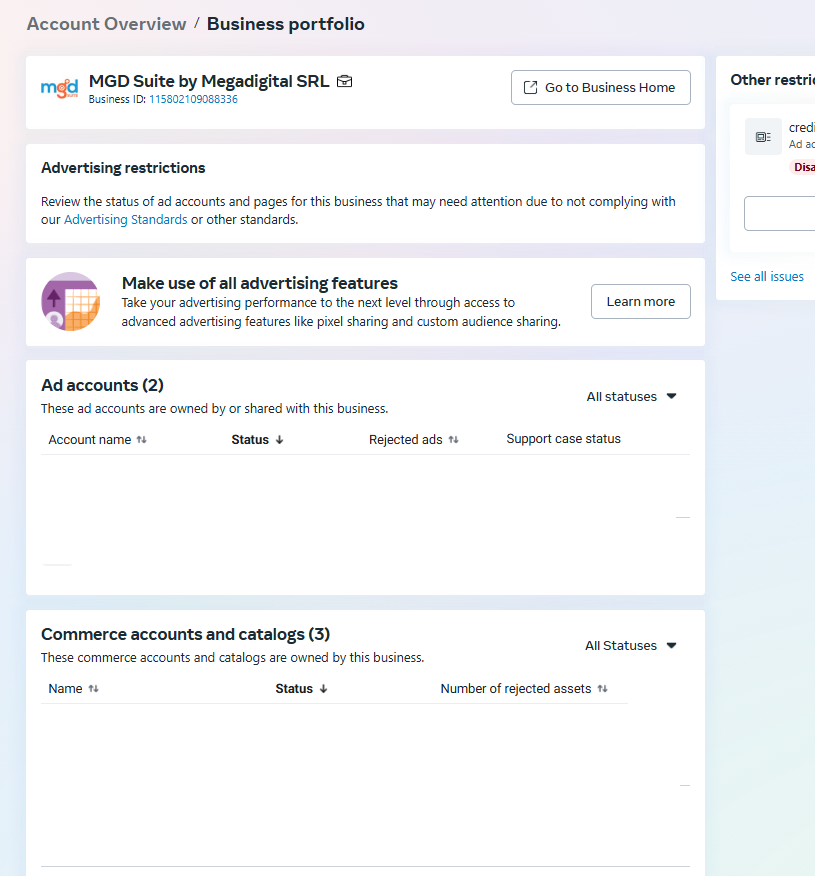Click the Learn more button
The image size is (815, 876).
pyautogui.click(x=640, y=301)
